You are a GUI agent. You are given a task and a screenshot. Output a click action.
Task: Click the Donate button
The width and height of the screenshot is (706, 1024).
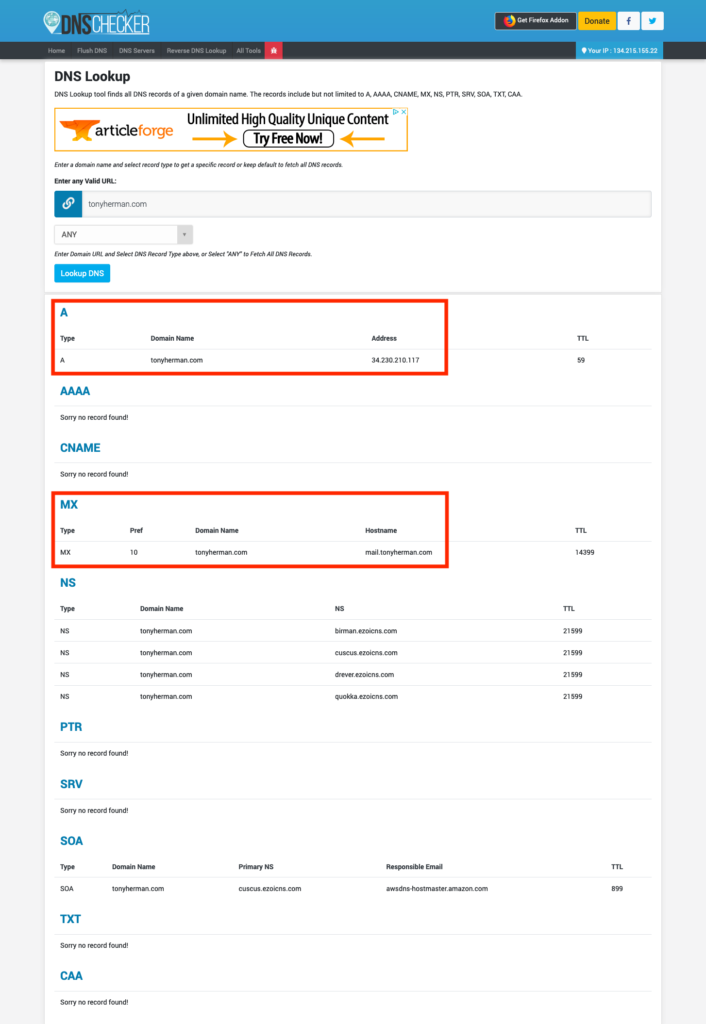point(596,21)
